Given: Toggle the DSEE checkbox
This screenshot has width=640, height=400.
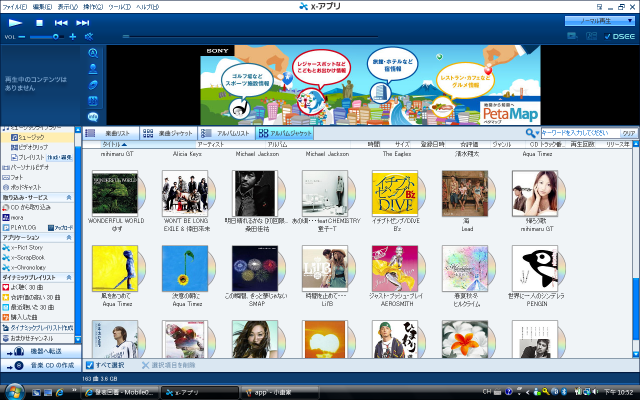Looking at the screenshot, I should coord(607,36).
